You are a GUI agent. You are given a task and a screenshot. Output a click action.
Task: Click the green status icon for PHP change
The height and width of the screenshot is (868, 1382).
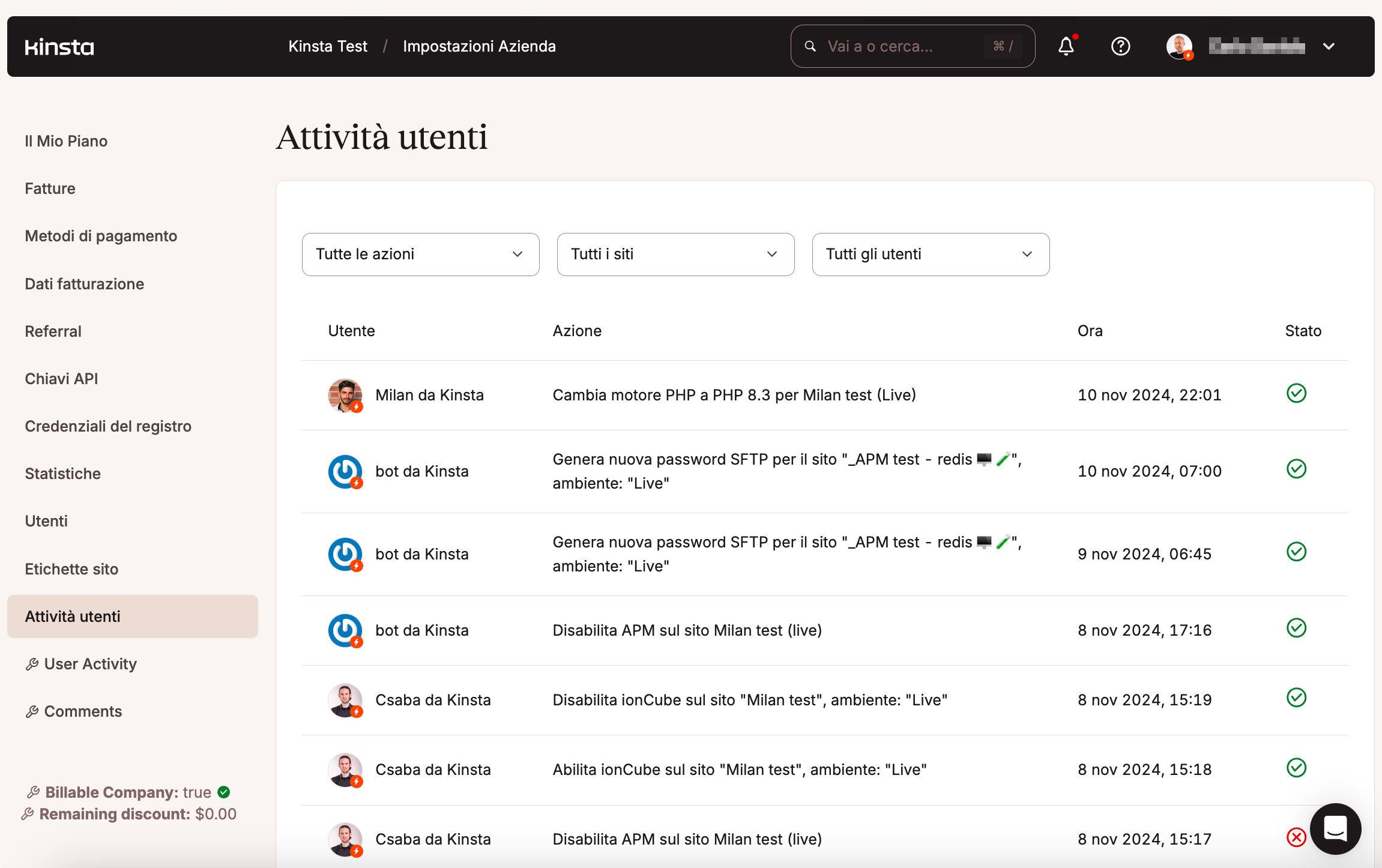(1296, 394)
